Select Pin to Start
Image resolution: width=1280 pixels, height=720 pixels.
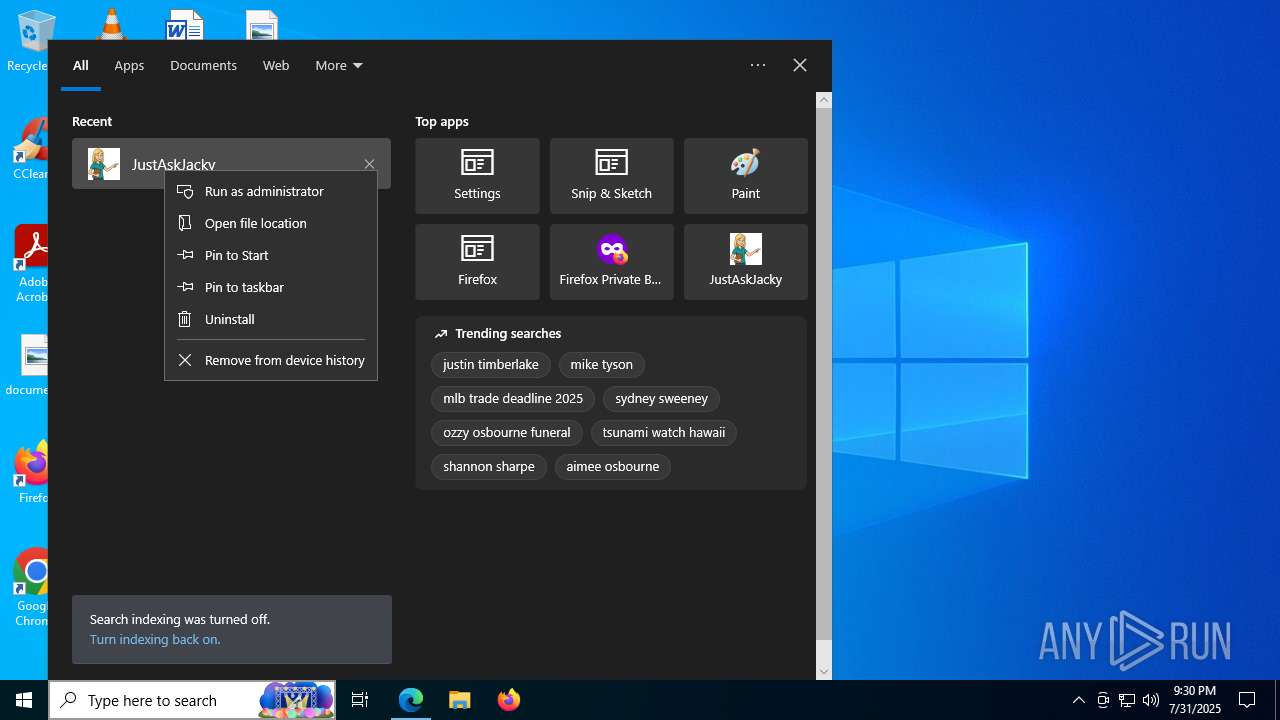(271, 255)
